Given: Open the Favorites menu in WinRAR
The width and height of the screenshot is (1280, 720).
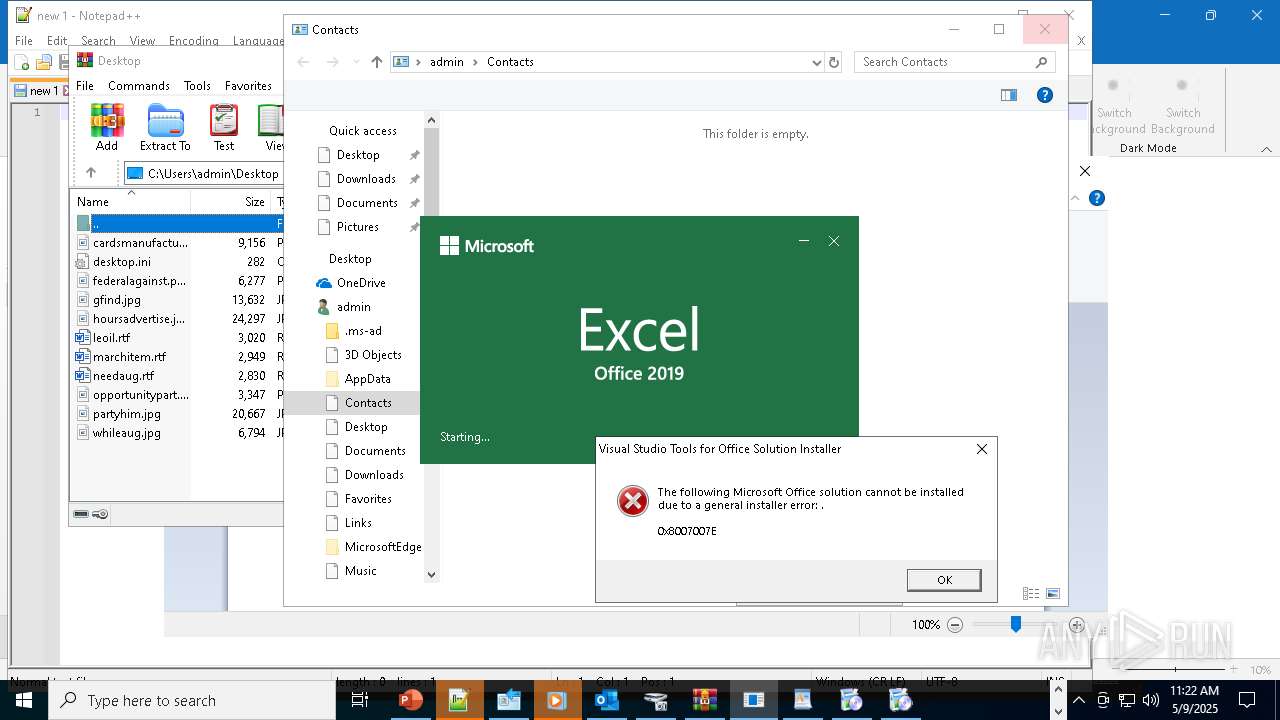Looking at the screenshot, I should 248,86.
